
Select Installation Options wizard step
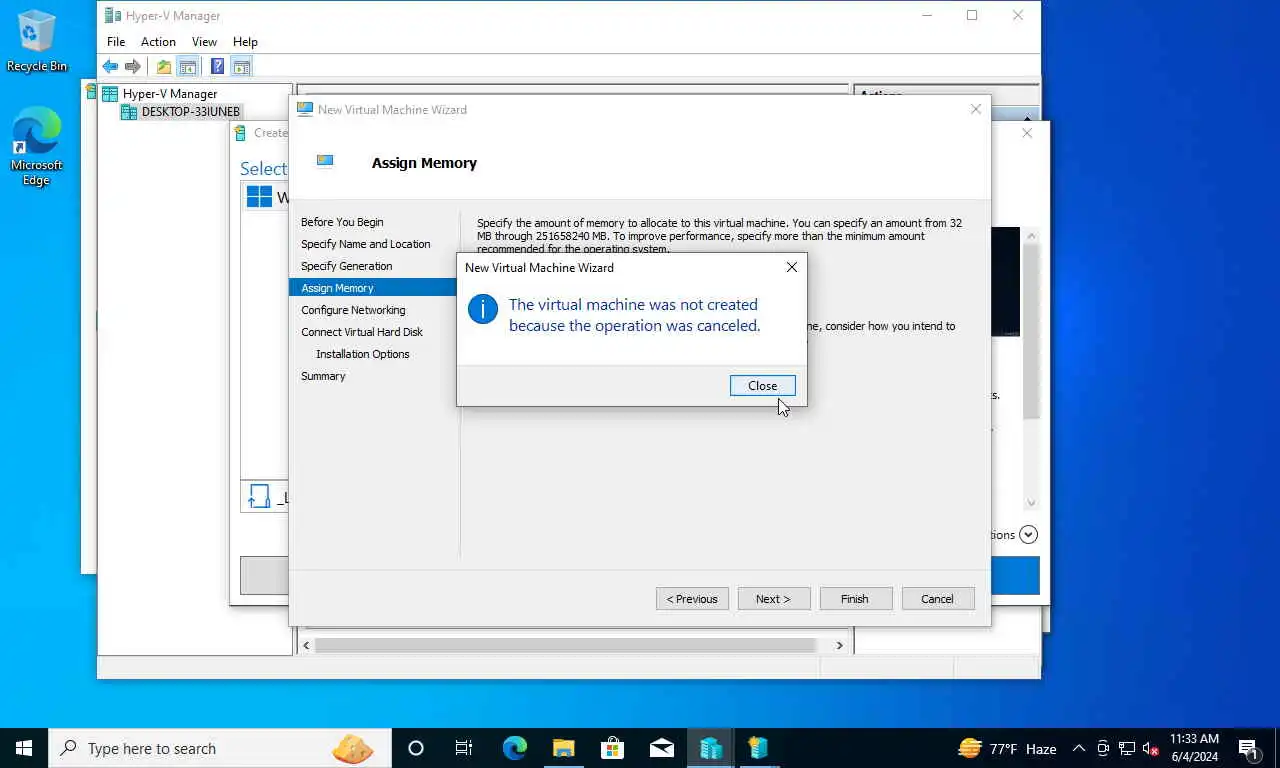tap(363, 354)
